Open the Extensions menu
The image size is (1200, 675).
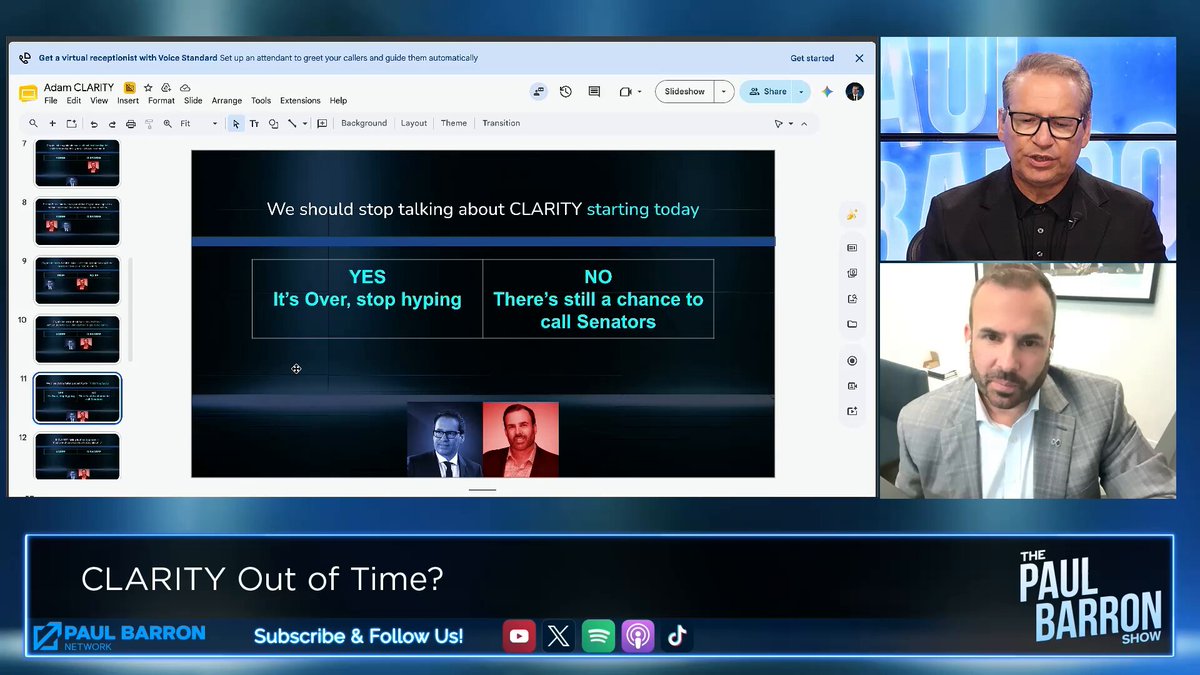[300, 101]
